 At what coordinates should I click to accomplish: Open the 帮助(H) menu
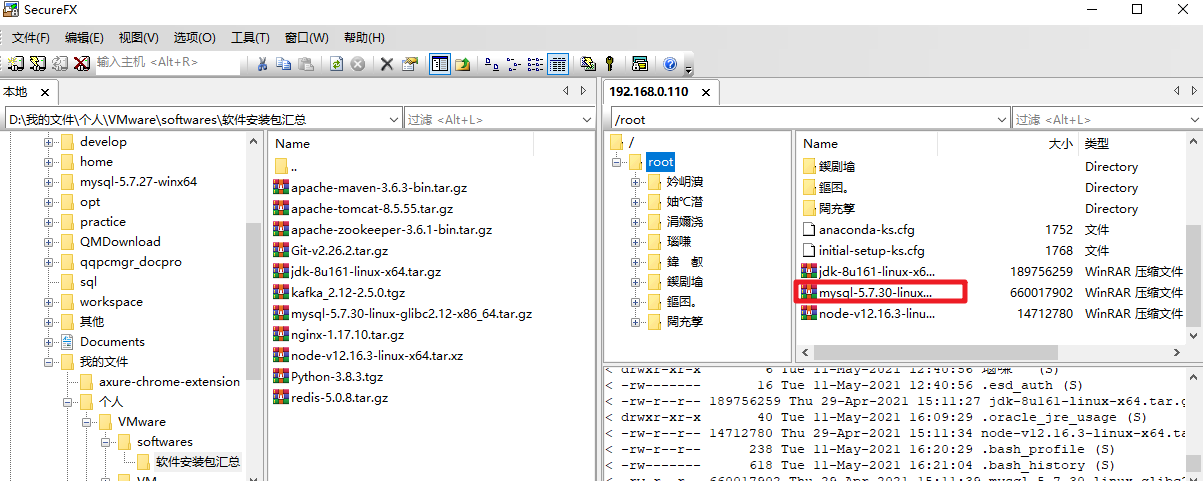364,38
